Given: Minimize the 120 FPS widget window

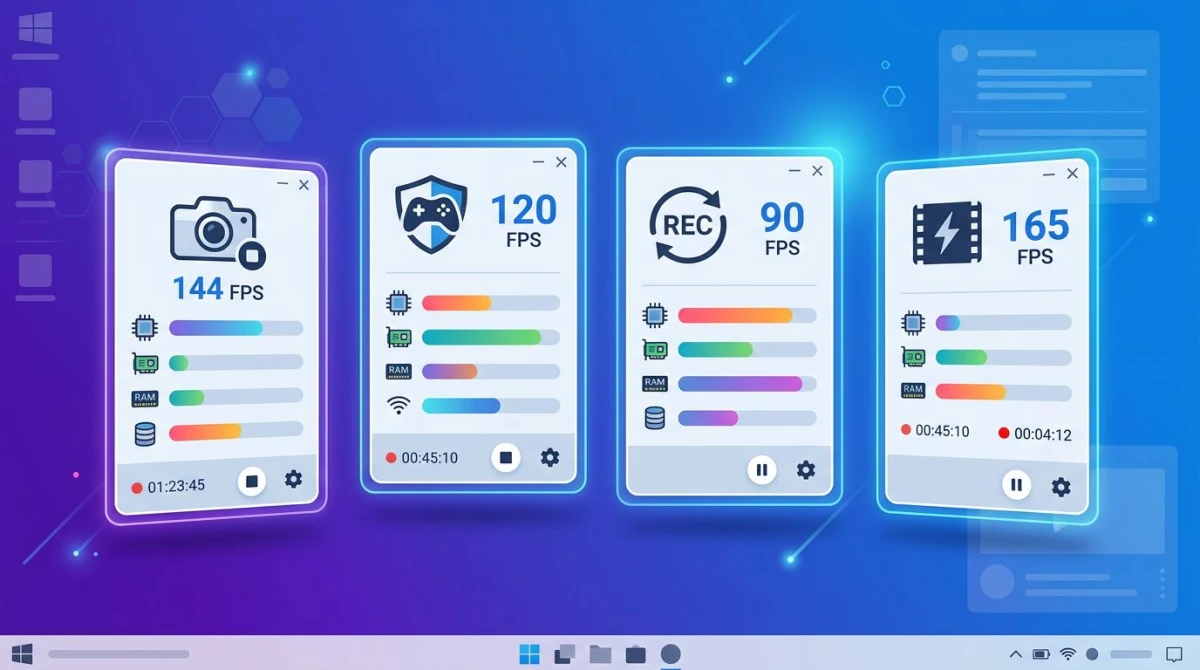Looking at the screenshot, I should 539,162.
